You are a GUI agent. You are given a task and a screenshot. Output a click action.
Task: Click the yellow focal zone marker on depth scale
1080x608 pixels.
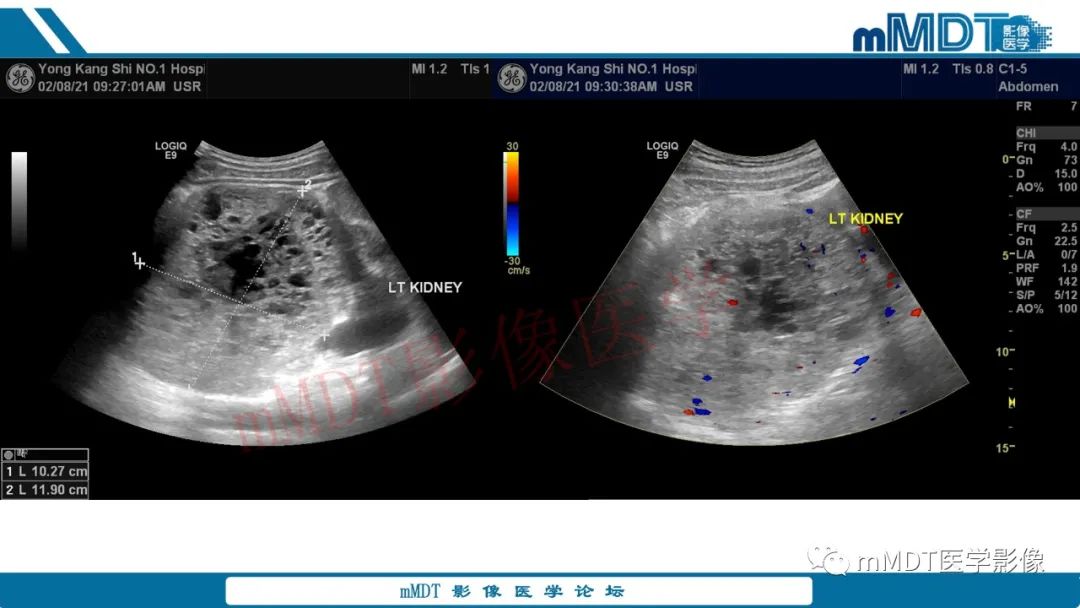coord(1011,402)
